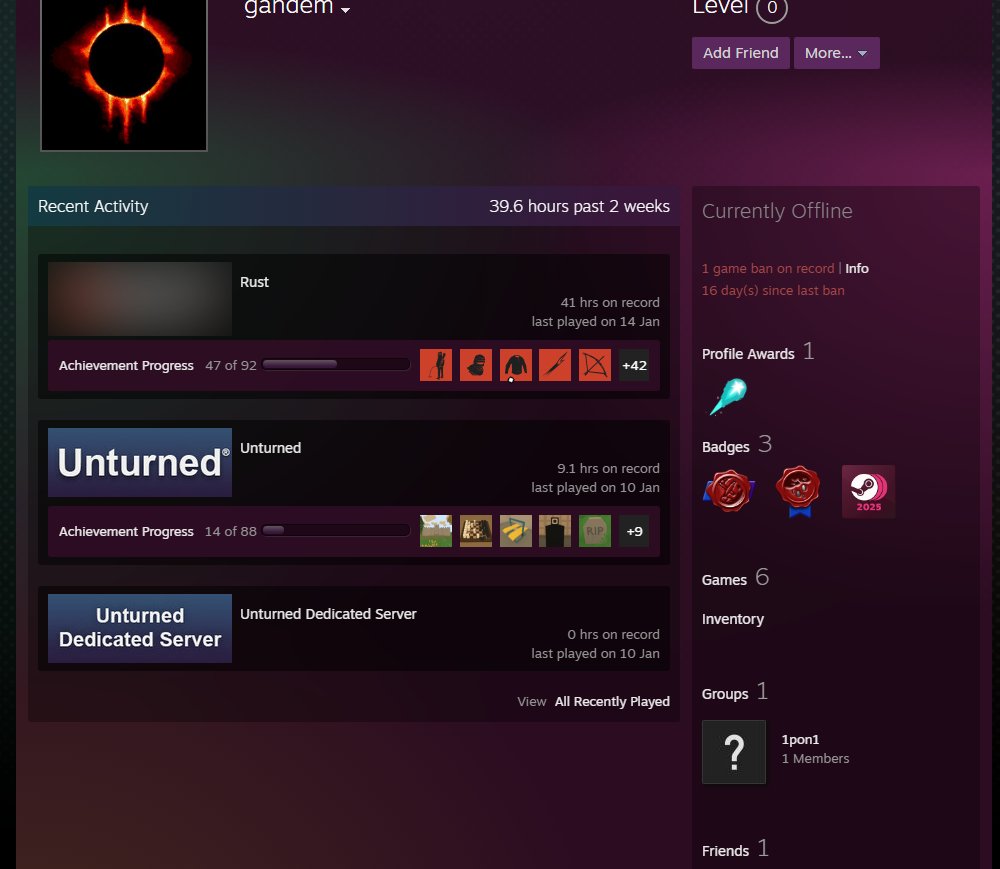Select Rust achievement icon with jacket
Image resolution: width=1000 pixels, height=869 pixels.
pos(515,365)
